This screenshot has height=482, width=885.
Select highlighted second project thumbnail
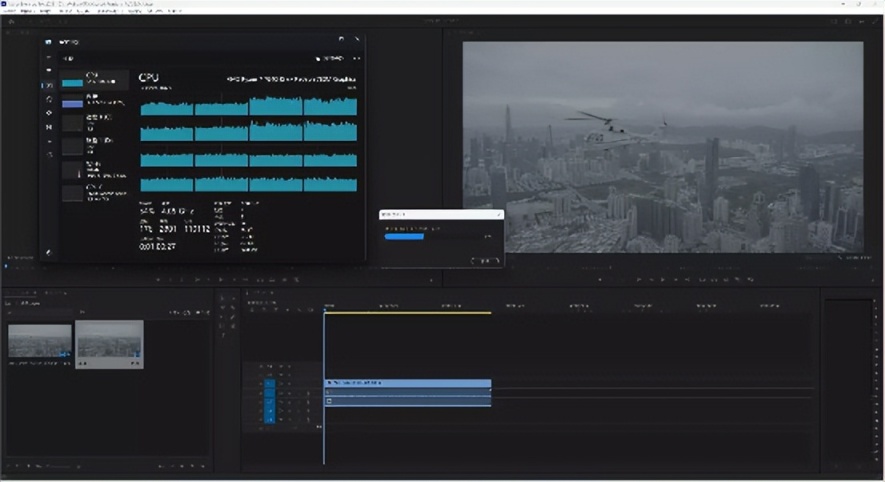tap(109, 344)
